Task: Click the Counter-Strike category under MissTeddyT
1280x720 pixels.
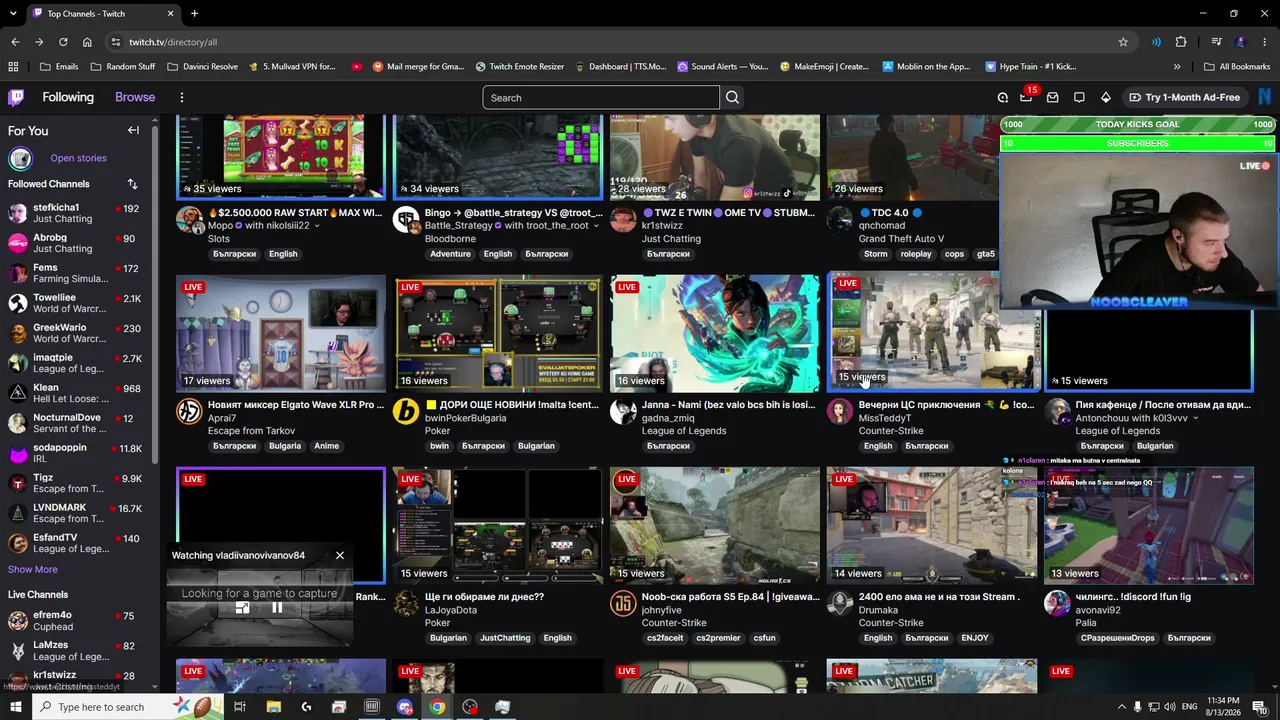Action: coord(891,431)
